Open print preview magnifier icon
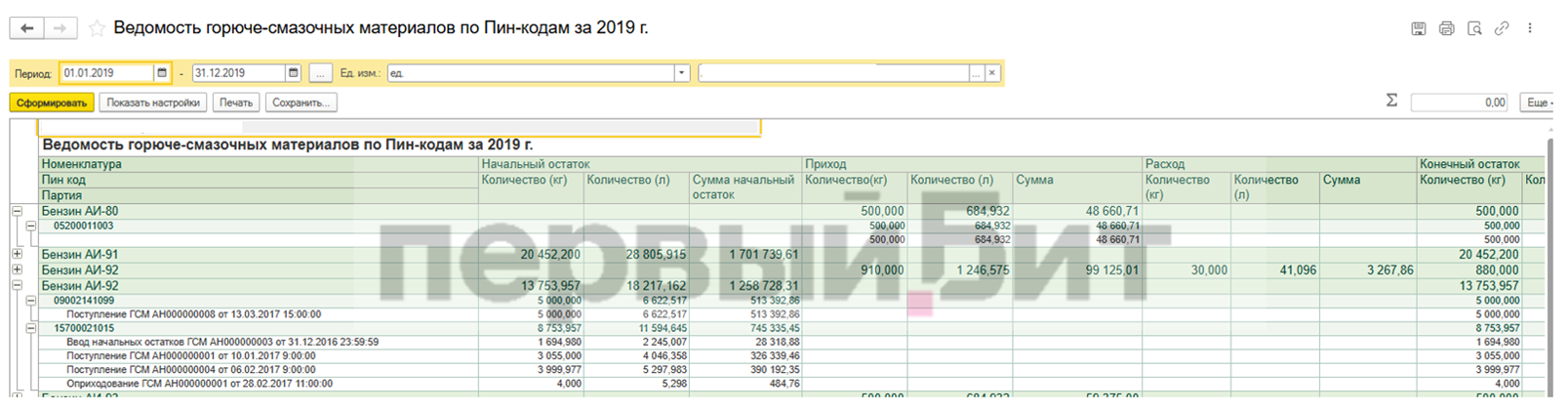The height and width of the screenshot is (412, 1568). click(x=1474, y=28)
